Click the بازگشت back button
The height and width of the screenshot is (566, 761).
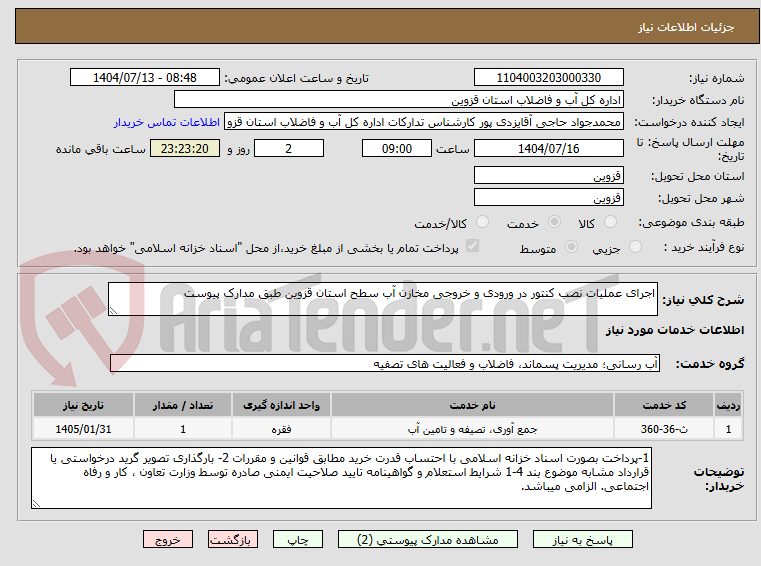point(232,539)
